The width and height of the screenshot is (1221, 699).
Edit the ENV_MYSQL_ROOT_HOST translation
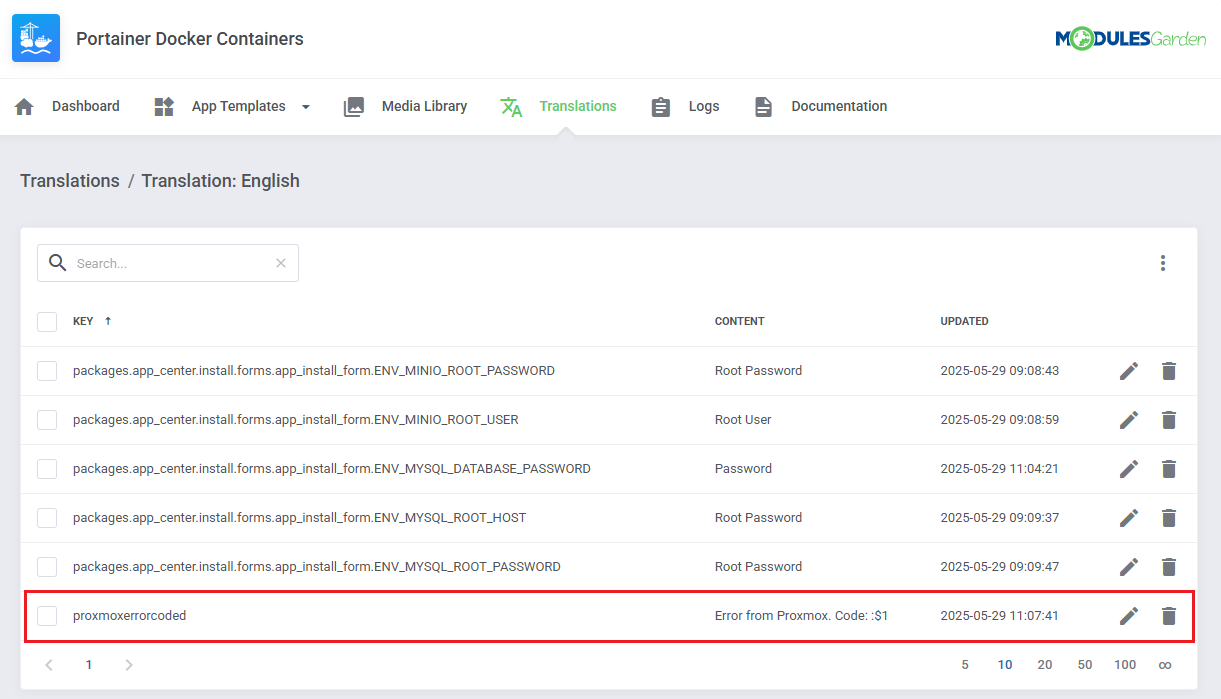coord(1129,518)
